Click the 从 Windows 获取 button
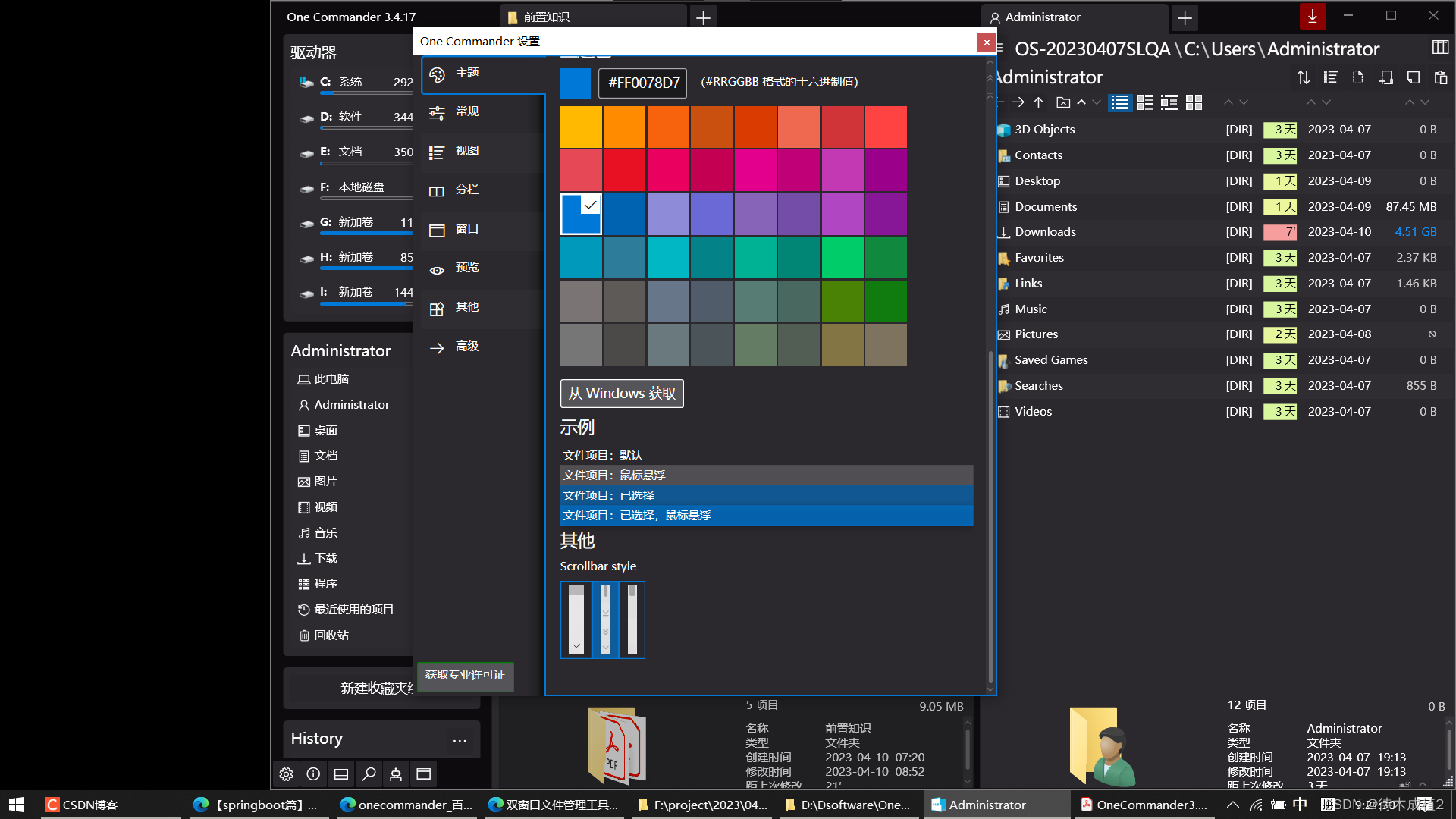1456x819 pixels. click(622, 394)
